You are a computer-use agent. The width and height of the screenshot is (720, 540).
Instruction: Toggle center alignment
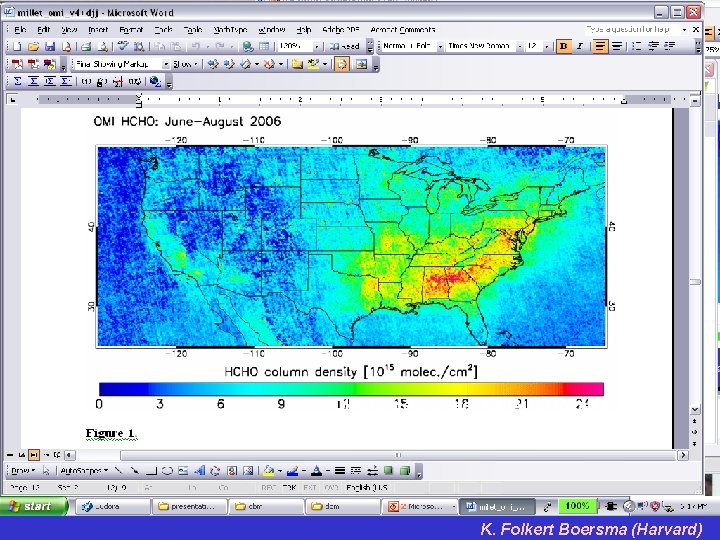(617, 46)
